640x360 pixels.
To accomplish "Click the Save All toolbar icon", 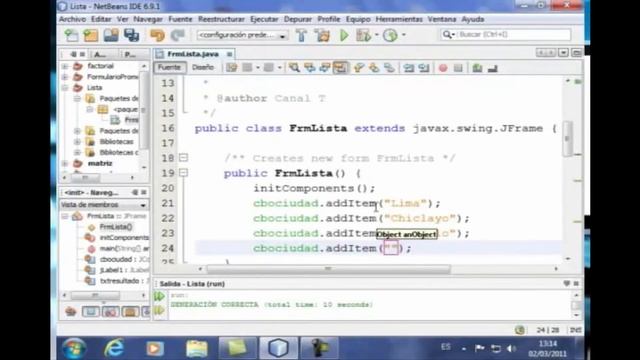I will coord(131,36).
